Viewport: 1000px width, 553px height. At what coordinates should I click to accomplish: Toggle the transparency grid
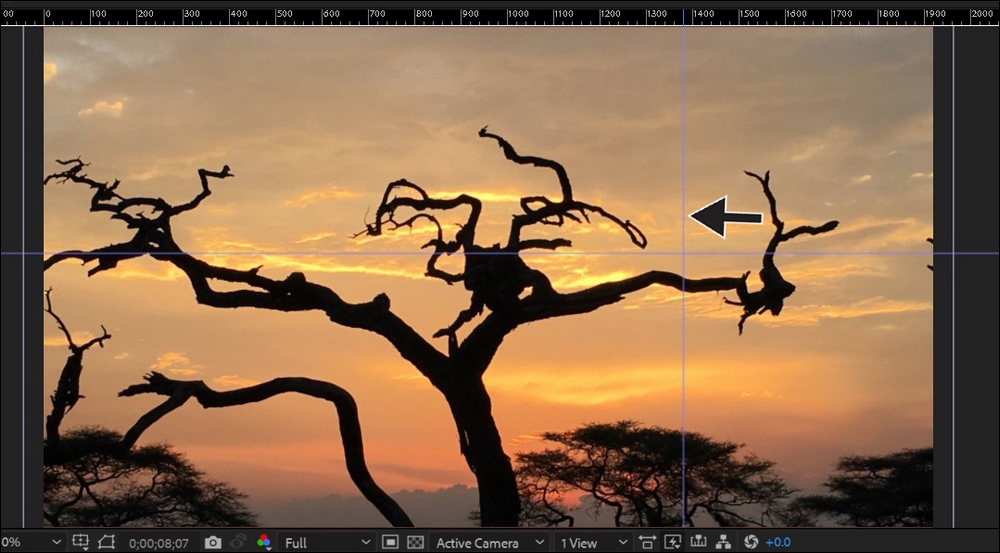coord(415,542)
